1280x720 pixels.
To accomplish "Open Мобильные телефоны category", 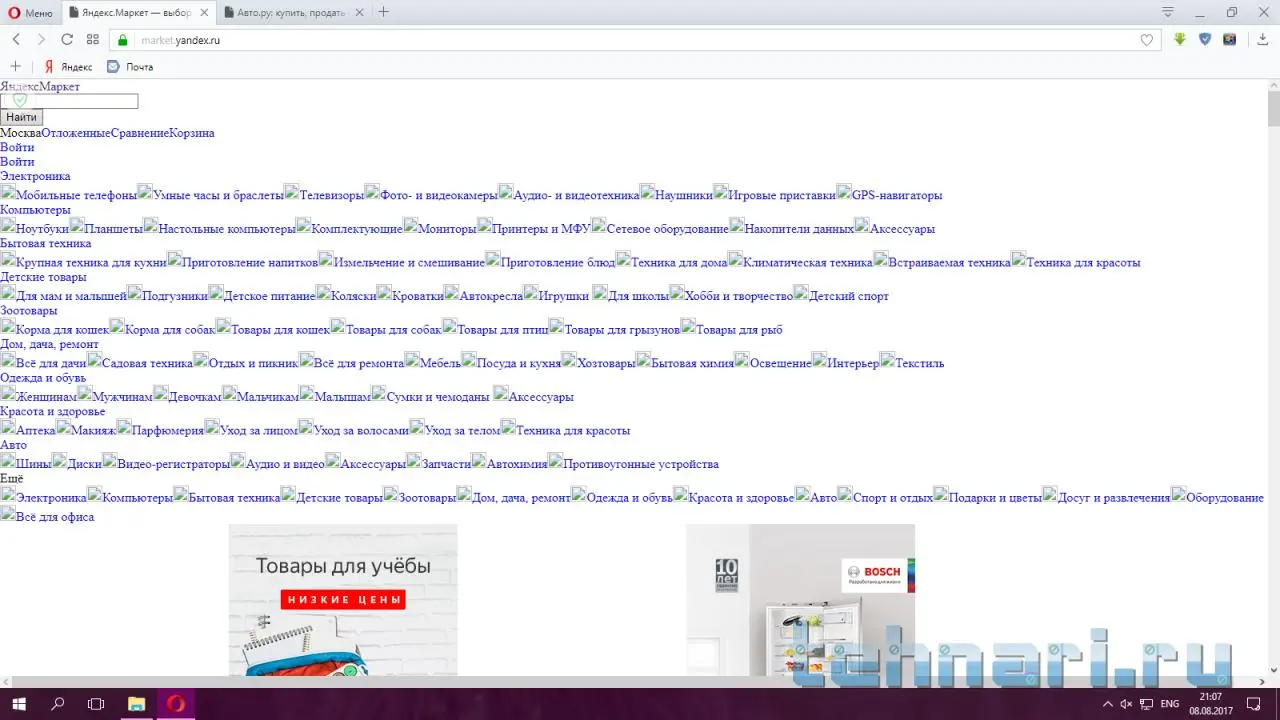I will [76, 195].
